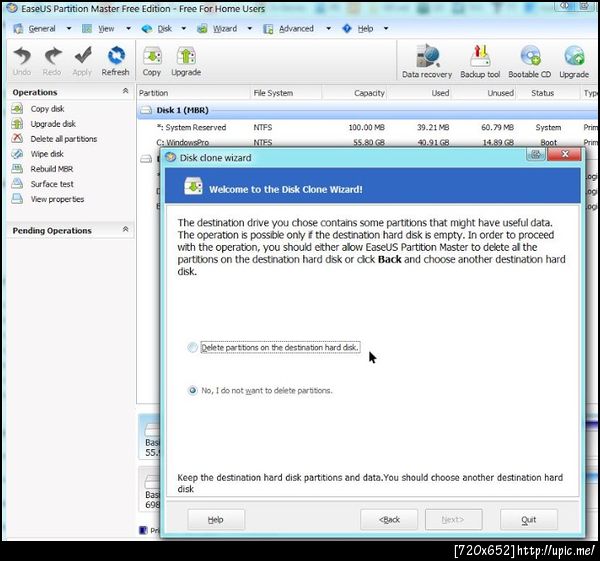Viewport: 600px width, 561px height.
Task: Click the wizard banner disk clone icon
Action: coord(193,186)
